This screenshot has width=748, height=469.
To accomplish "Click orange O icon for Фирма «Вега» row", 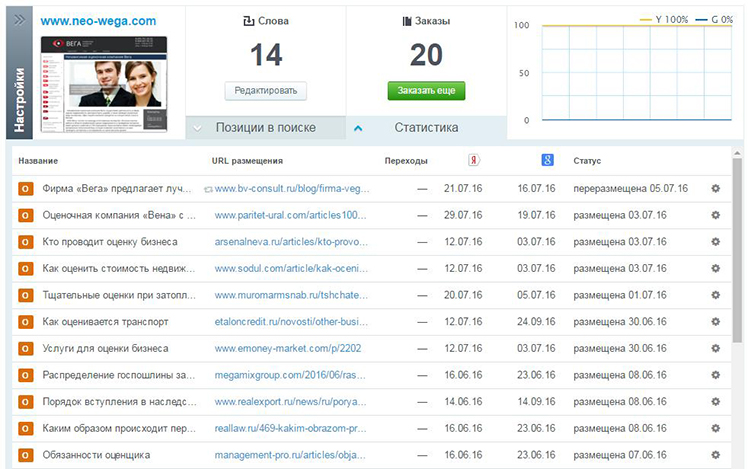I will pos(25,189).
